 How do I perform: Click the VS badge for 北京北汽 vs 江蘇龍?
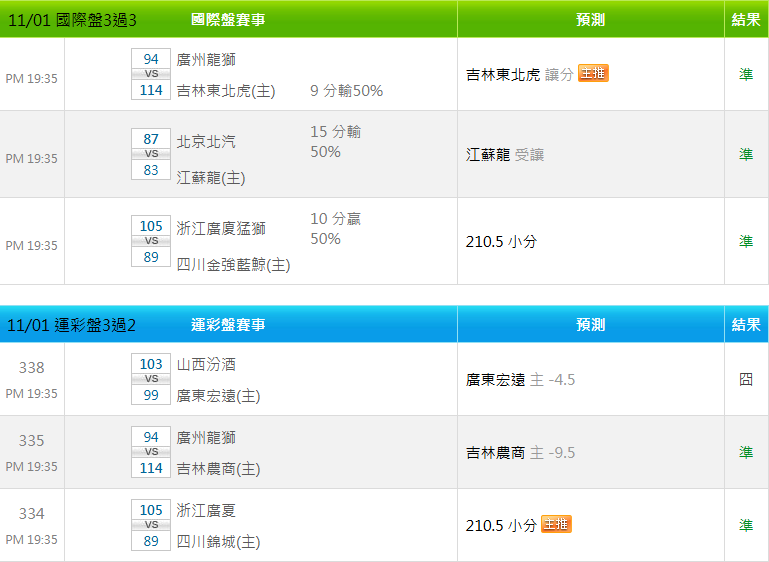click(151, 154)
